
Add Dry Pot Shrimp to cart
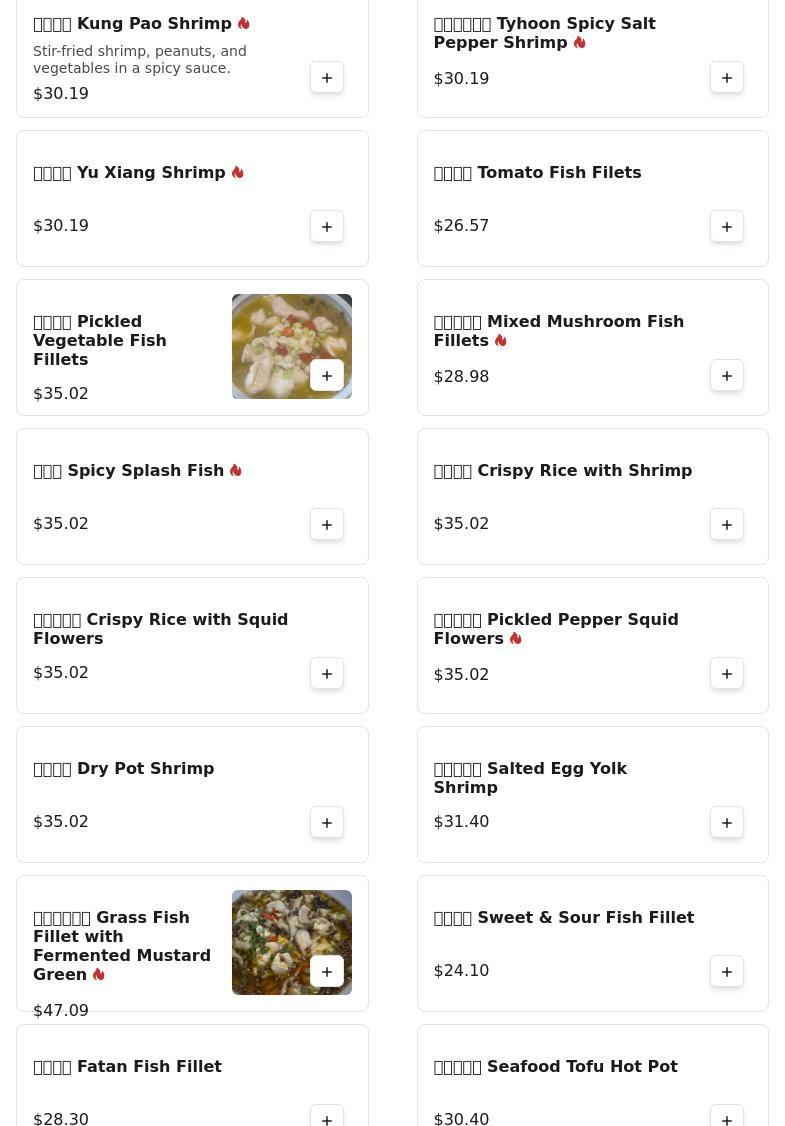click(327, 823)
